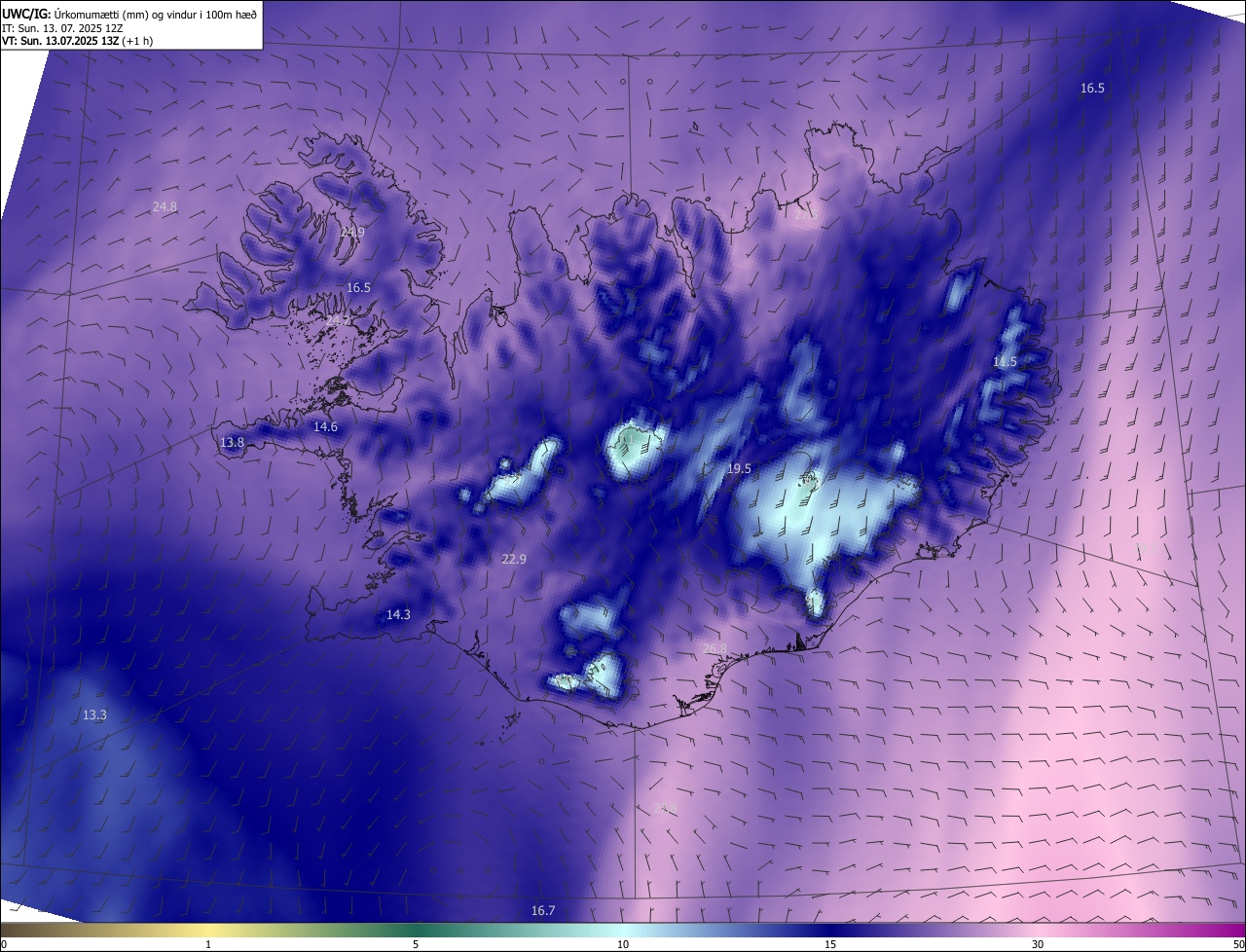Click the 24.7 value over Breiðafjörður bay
This screenshot has height=952, width=1246.
point(338,320)
